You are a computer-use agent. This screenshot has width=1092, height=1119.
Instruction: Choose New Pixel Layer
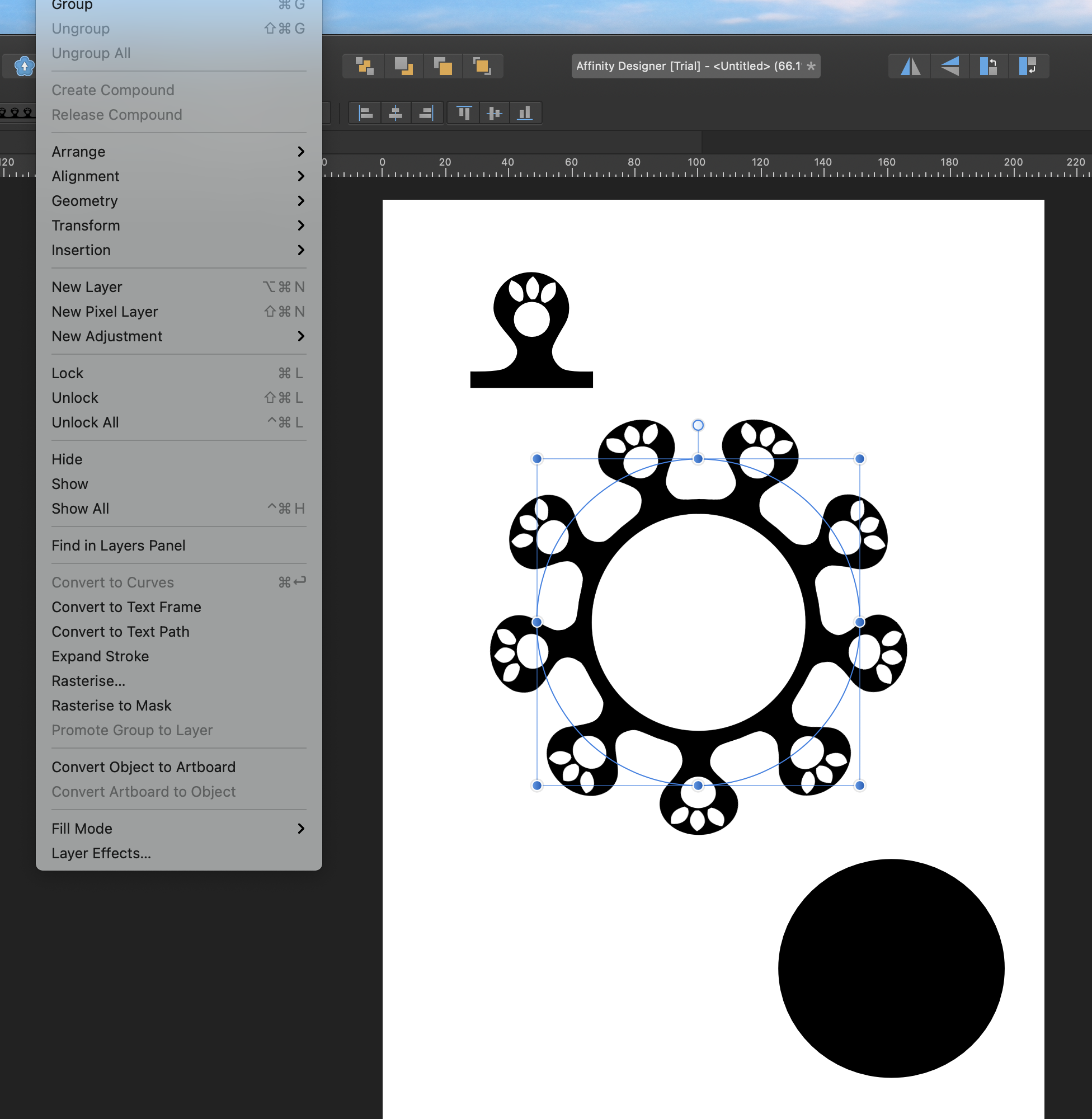[178, 312]
